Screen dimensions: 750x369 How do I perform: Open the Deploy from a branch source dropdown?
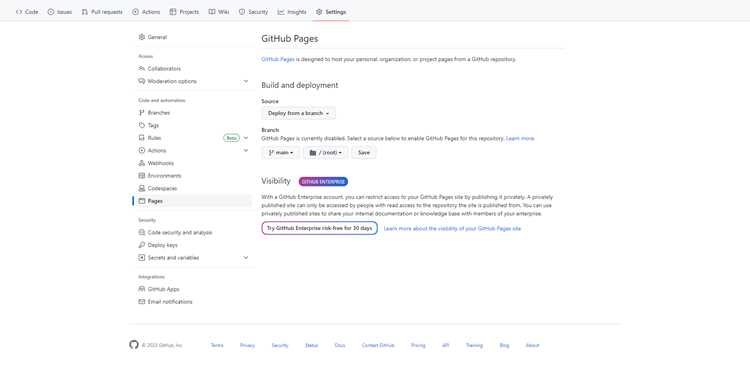pyautogui.click(x=298, y=113)
